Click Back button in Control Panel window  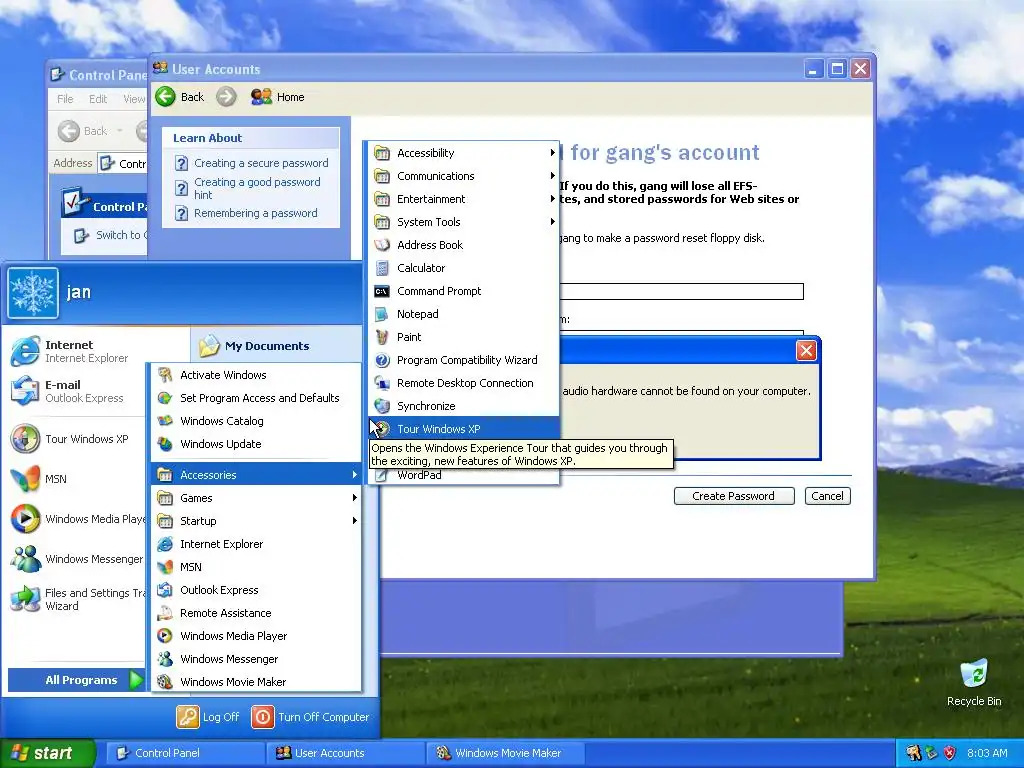[83, 131]
